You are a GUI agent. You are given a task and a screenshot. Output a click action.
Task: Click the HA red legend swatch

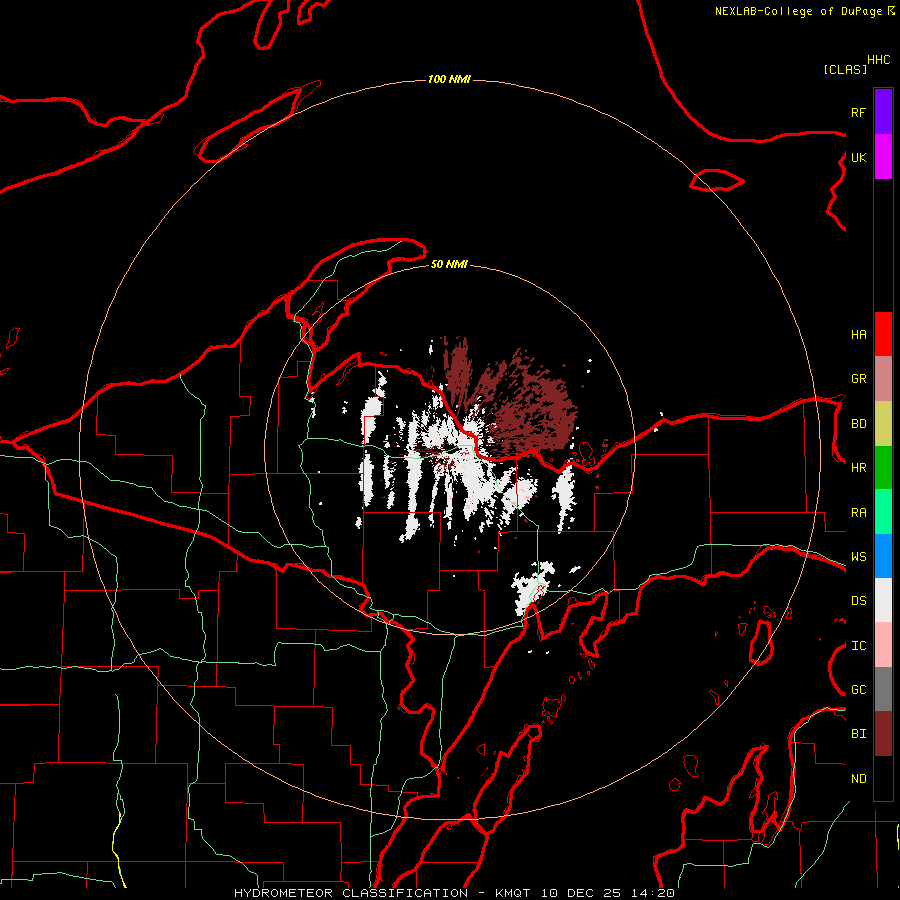(x=883, y=334)
